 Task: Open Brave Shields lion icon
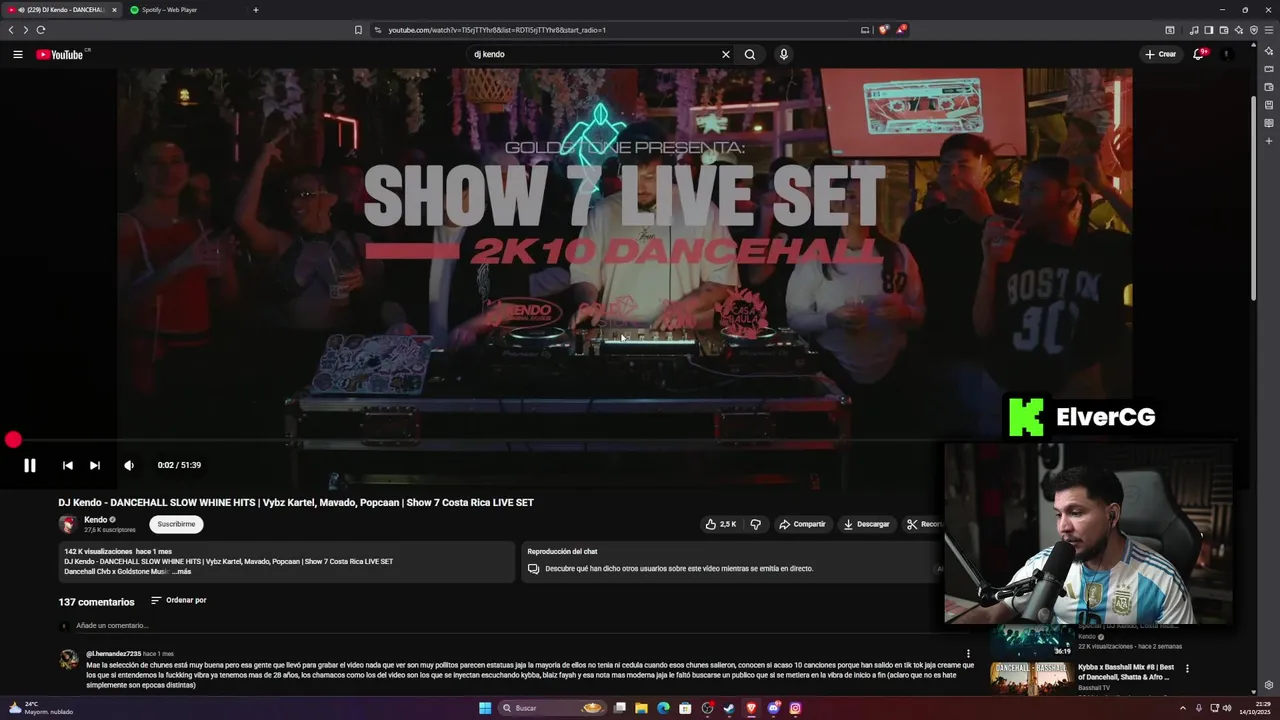883,30
